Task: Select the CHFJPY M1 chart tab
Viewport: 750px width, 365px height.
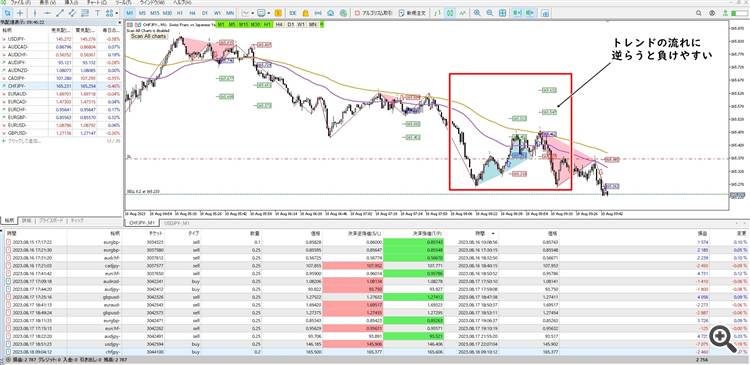Action: [141, 223]
